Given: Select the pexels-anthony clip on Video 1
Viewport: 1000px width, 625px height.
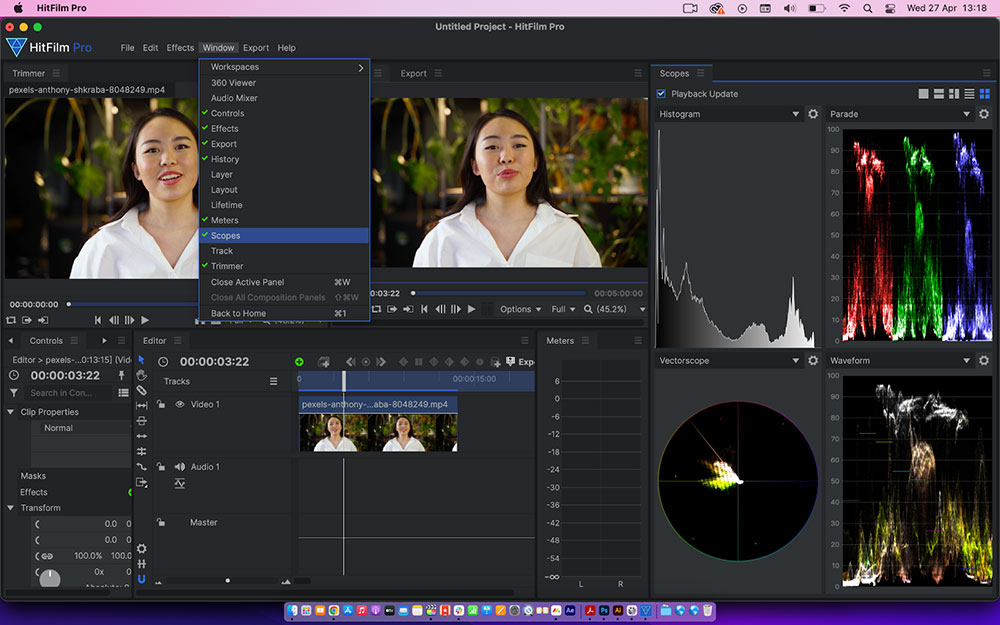Looking at the screenshot, I should click(x=378, y=424).
